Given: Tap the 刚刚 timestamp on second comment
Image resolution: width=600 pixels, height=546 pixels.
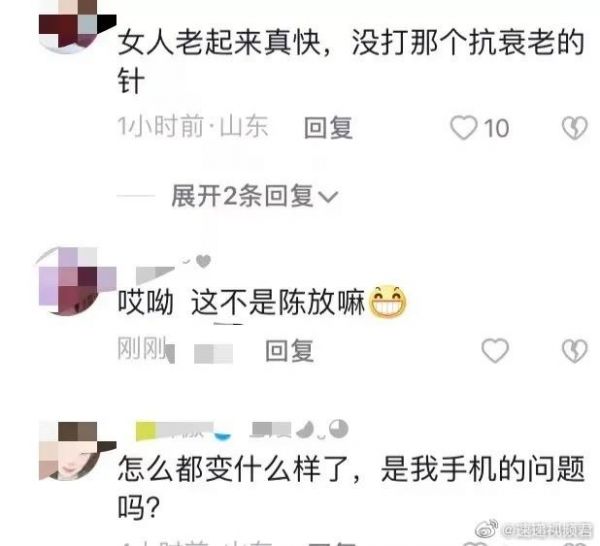Looking at the screenshot, I should coord(142,349).
